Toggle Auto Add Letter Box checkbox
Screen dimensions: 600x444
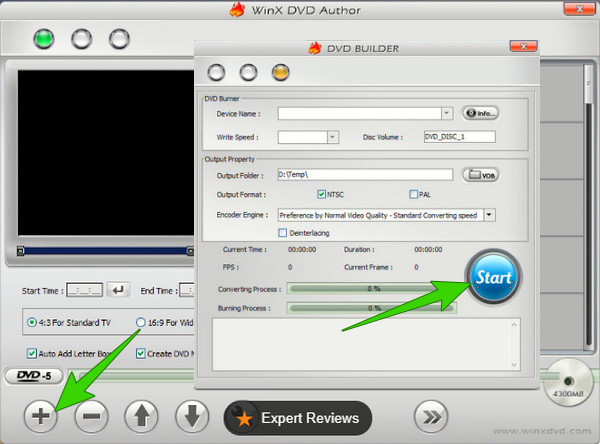coord(32,353)
